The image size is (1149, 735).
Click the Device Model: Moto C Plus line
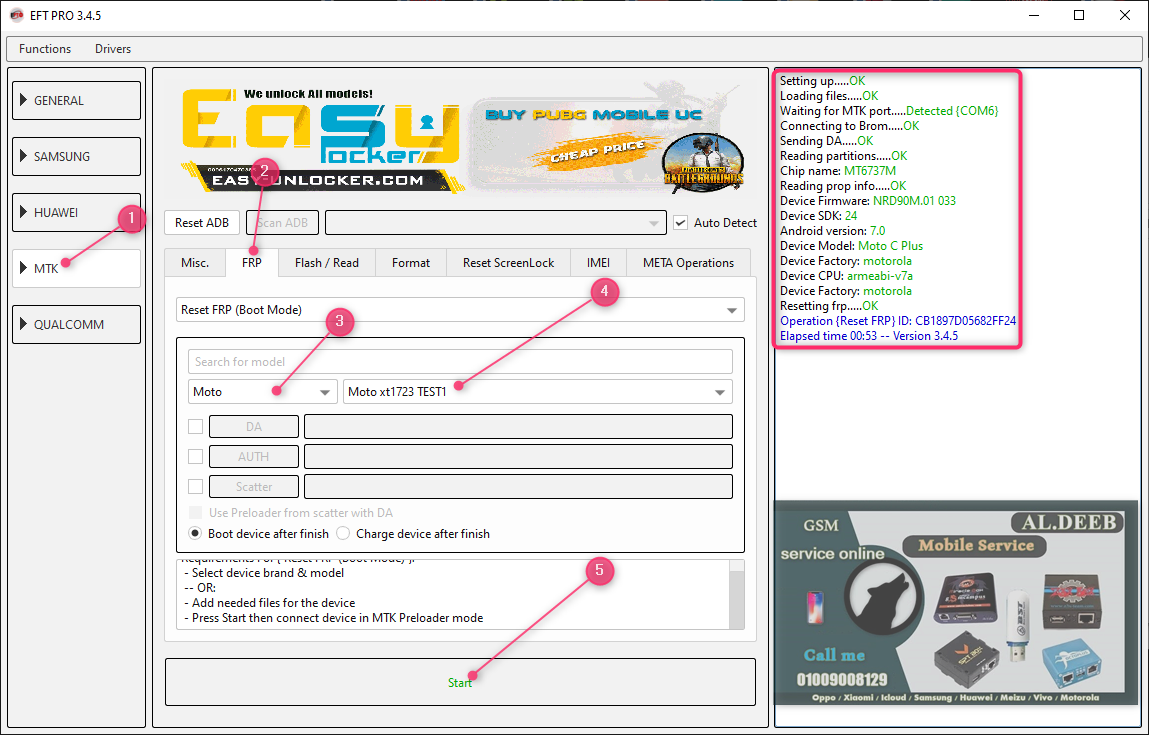[x=851, y=245]
